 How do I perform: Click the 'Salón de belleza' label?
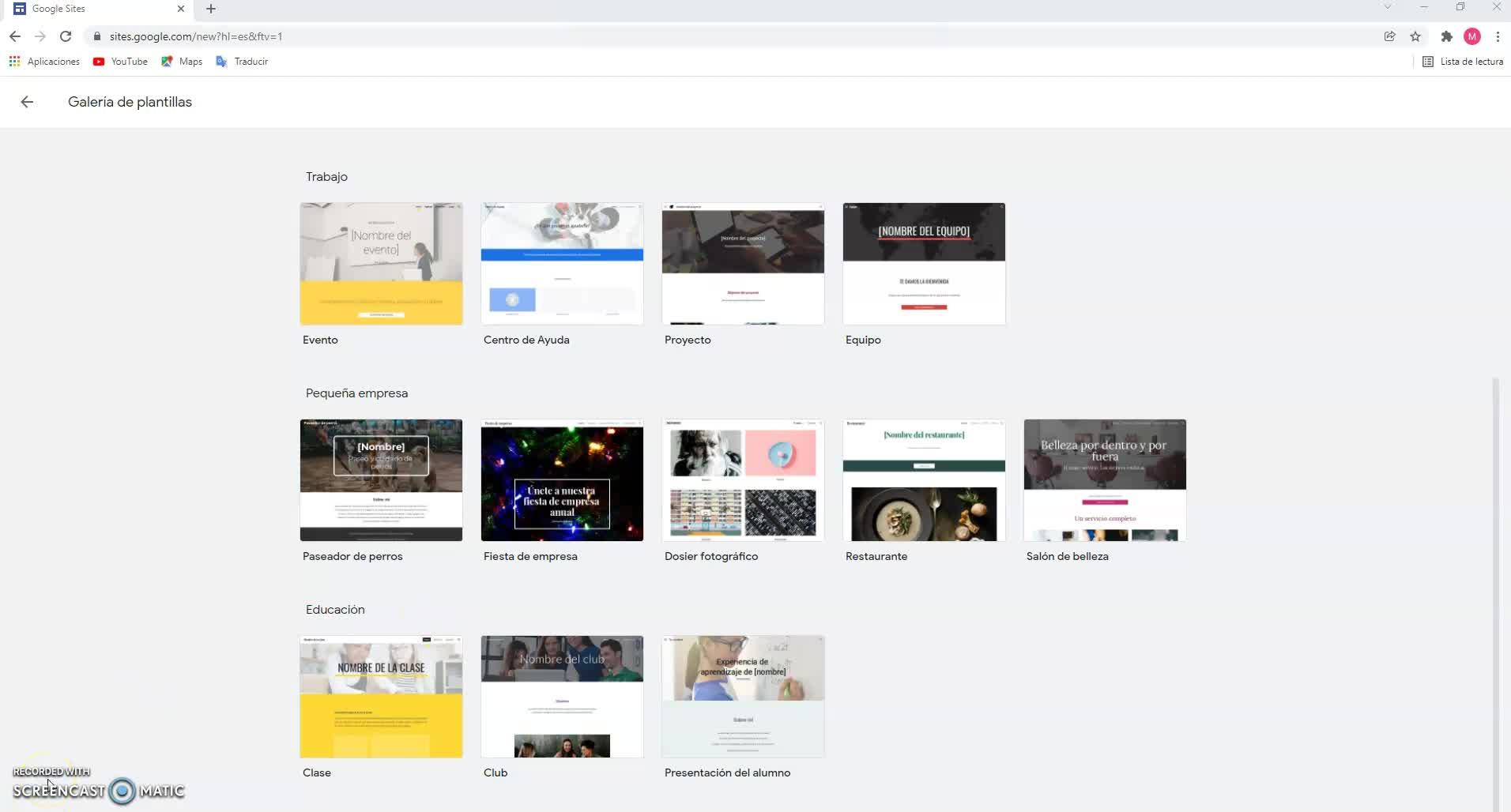[x=1068, y=556]
